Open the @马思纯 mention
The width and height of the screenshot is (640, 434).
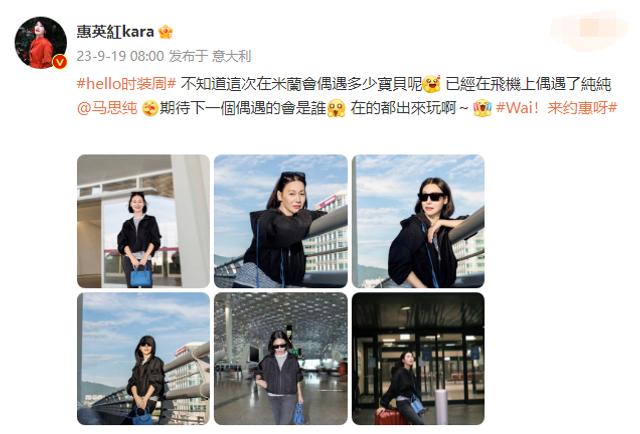click(x=107, y=108)
